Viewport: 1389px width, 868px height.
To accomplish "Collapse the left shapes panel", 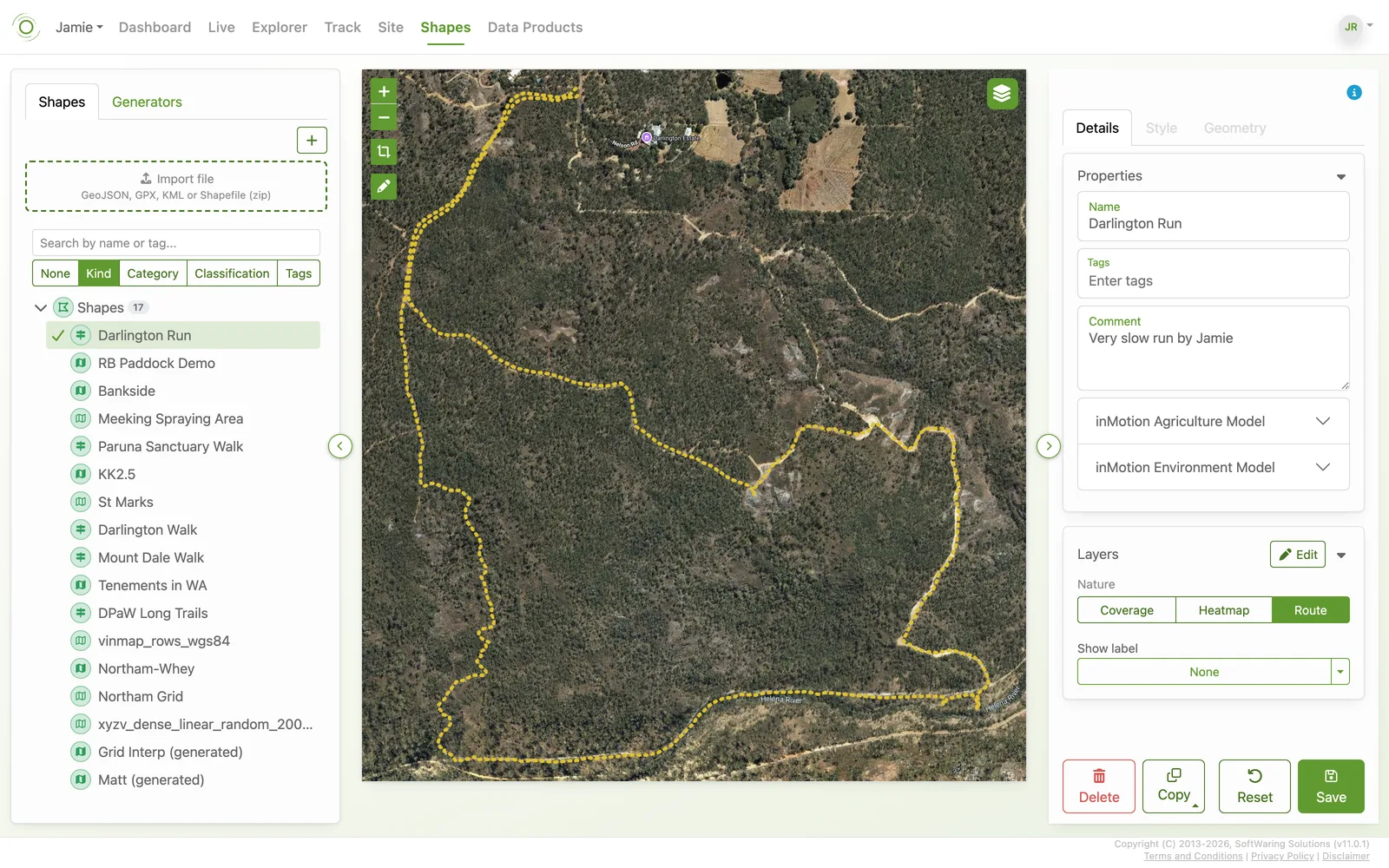I will (340, 446).
